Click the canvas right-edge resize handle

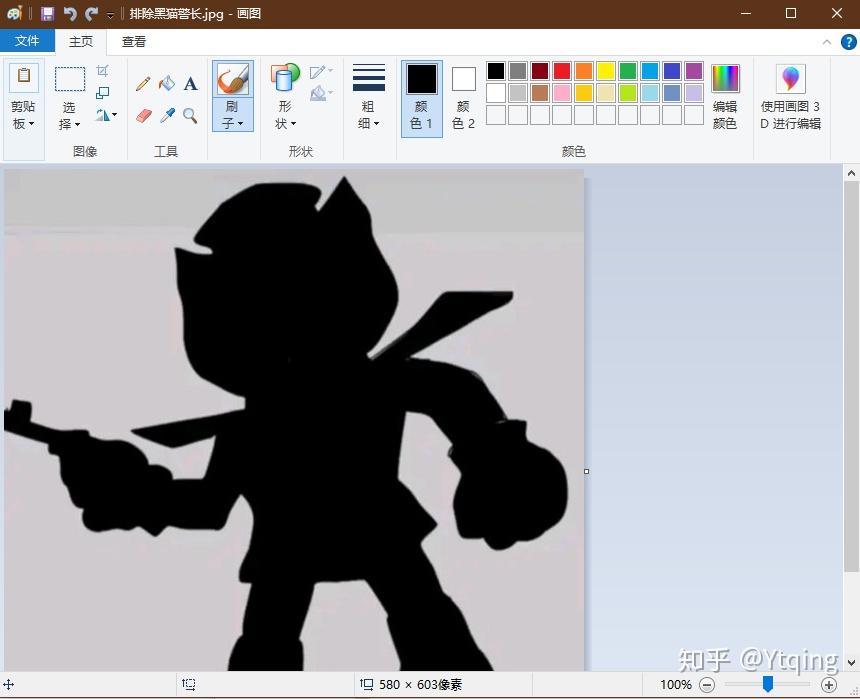pos(587,471)
